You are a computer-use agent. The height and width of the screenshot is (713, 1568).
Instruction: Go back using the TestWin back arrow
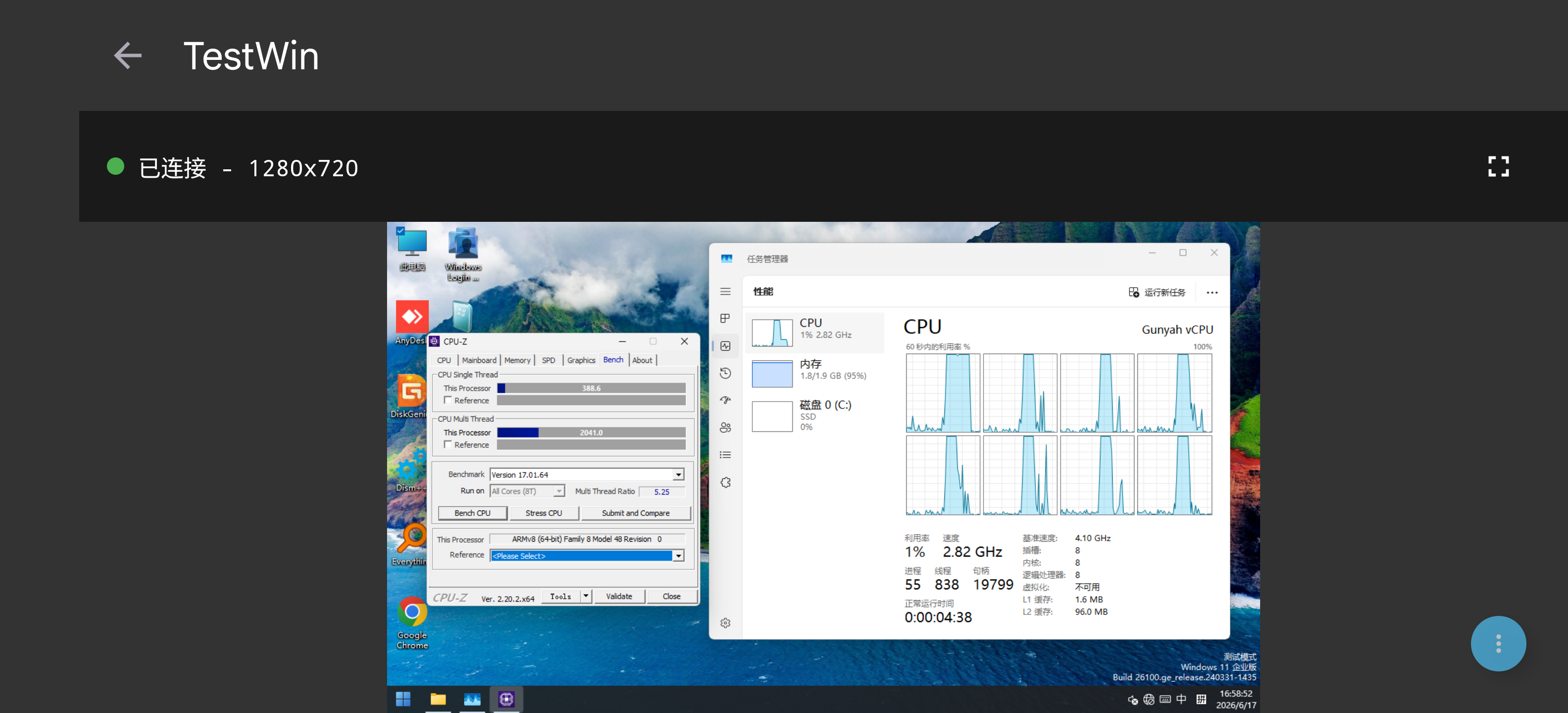(x=128, y=56)
